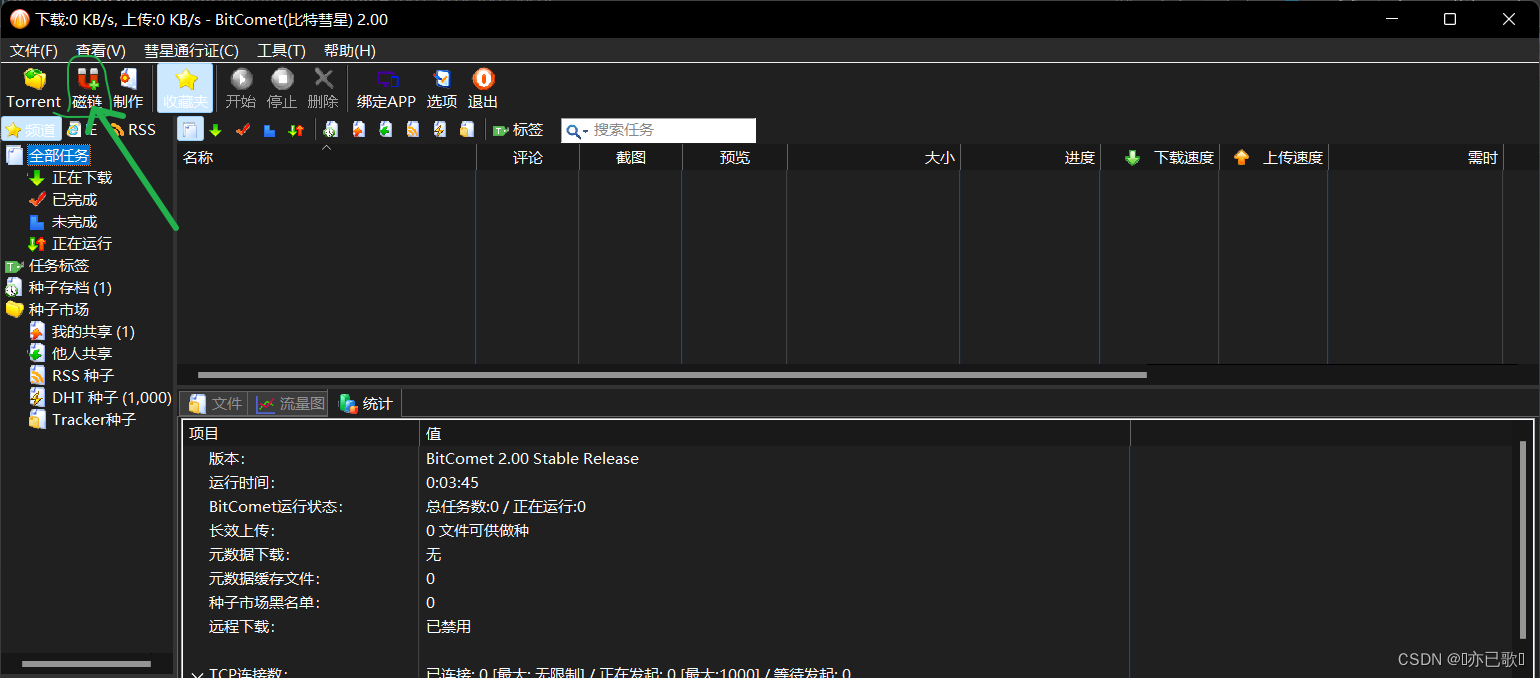Sort task list by 名称 column
The height and width of the screenshot is (678, 1540).
(326, 157)
